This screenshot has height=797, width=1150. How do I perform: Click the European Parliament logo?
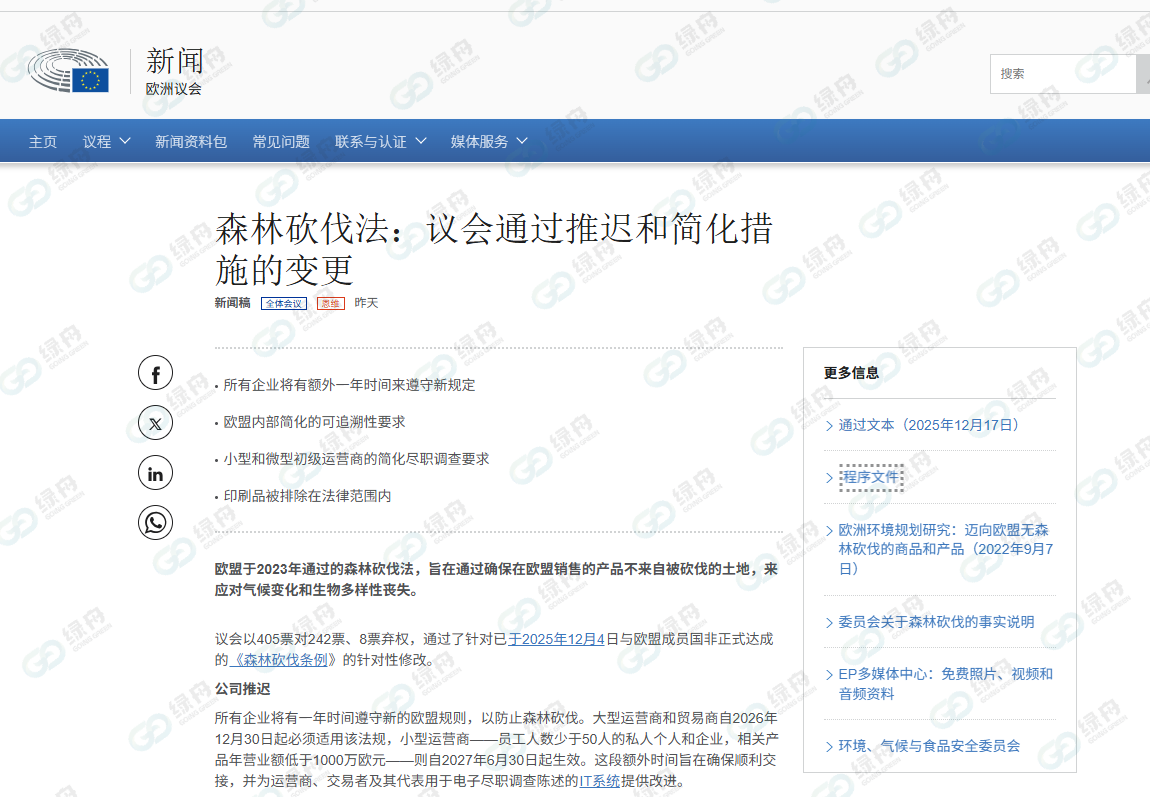[x=68, y=70]
